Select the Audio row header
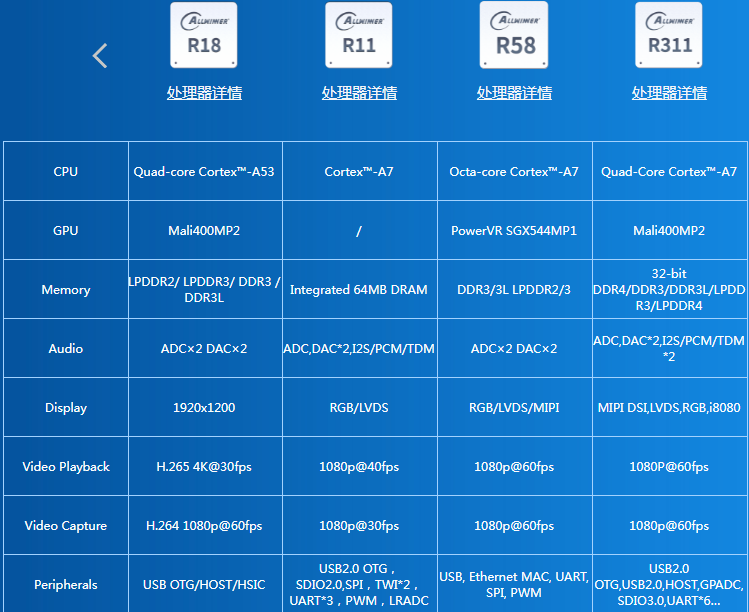 66,348
